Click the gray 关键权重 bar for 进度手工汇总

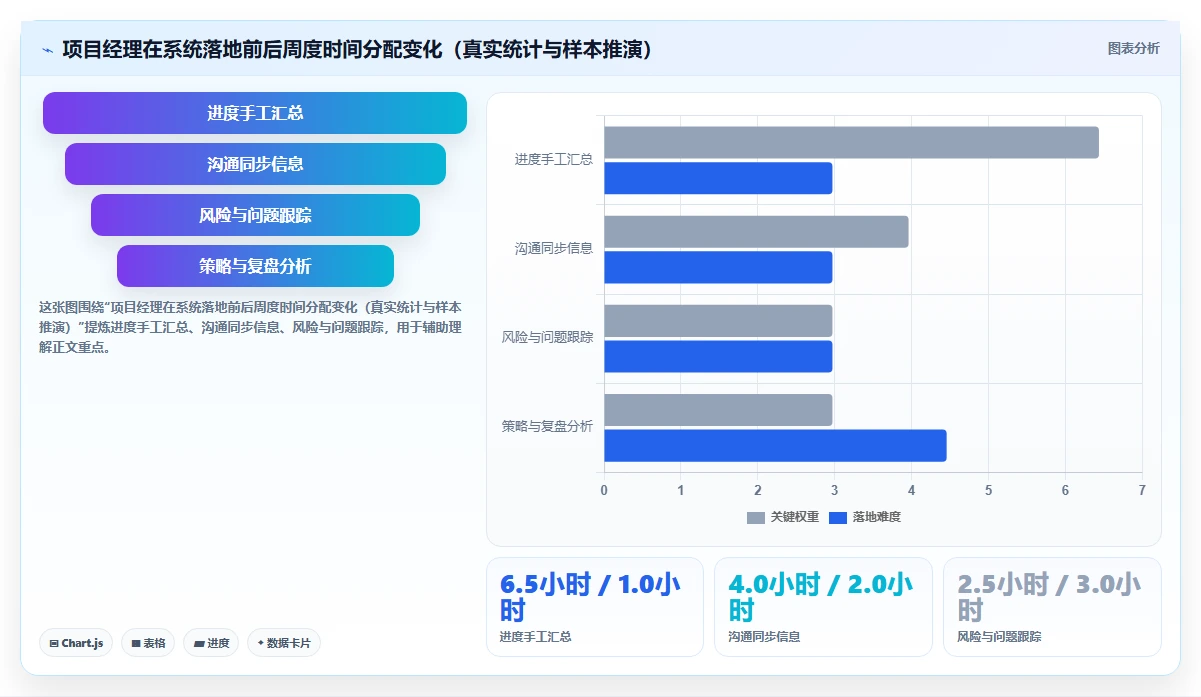pos(851,142)
